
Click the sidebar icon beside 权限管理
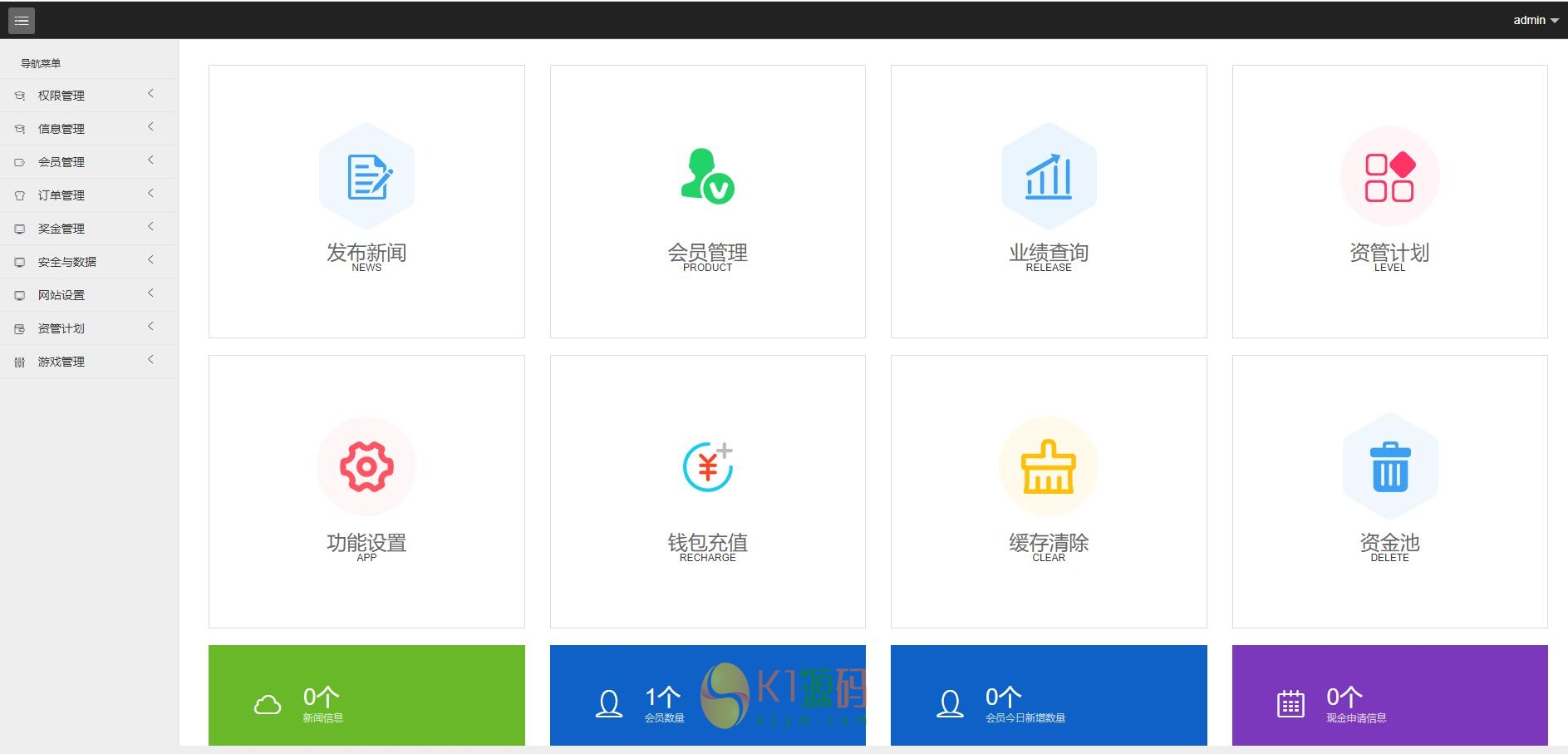[x=20, y=96]
